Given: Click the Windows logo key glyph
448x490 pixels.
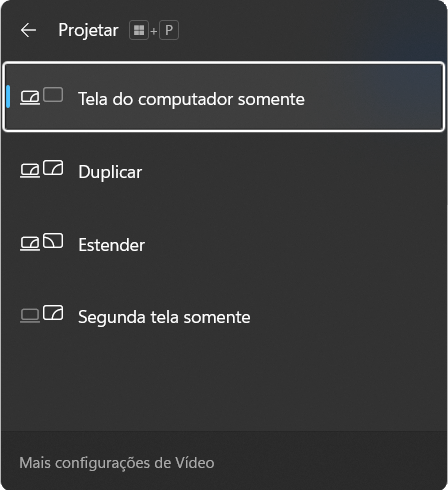Looking at the screenshot, I should click(x=139, y=30).
